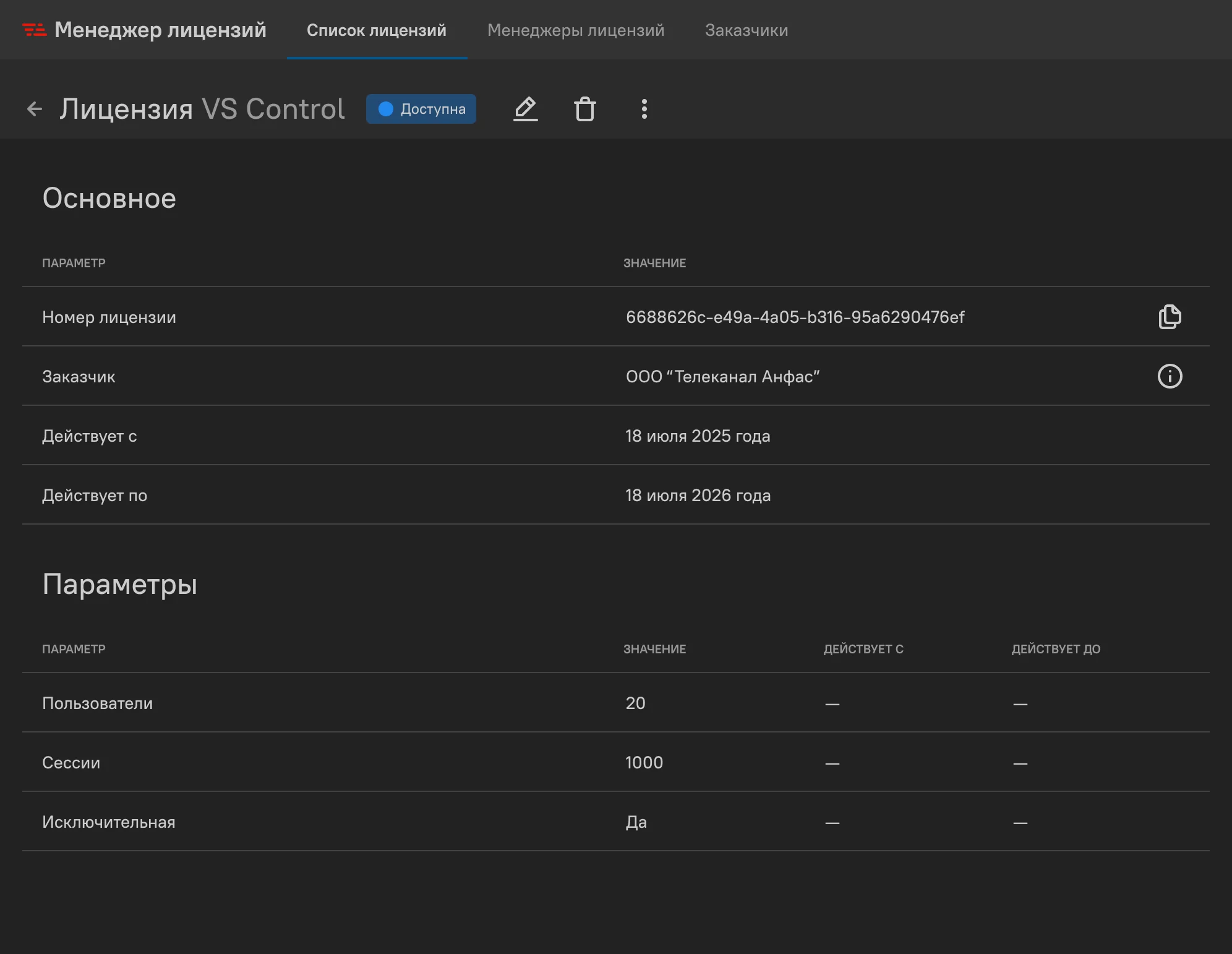Open the Список лицензий tab
Screen dimensions: 1232x954
377,30
